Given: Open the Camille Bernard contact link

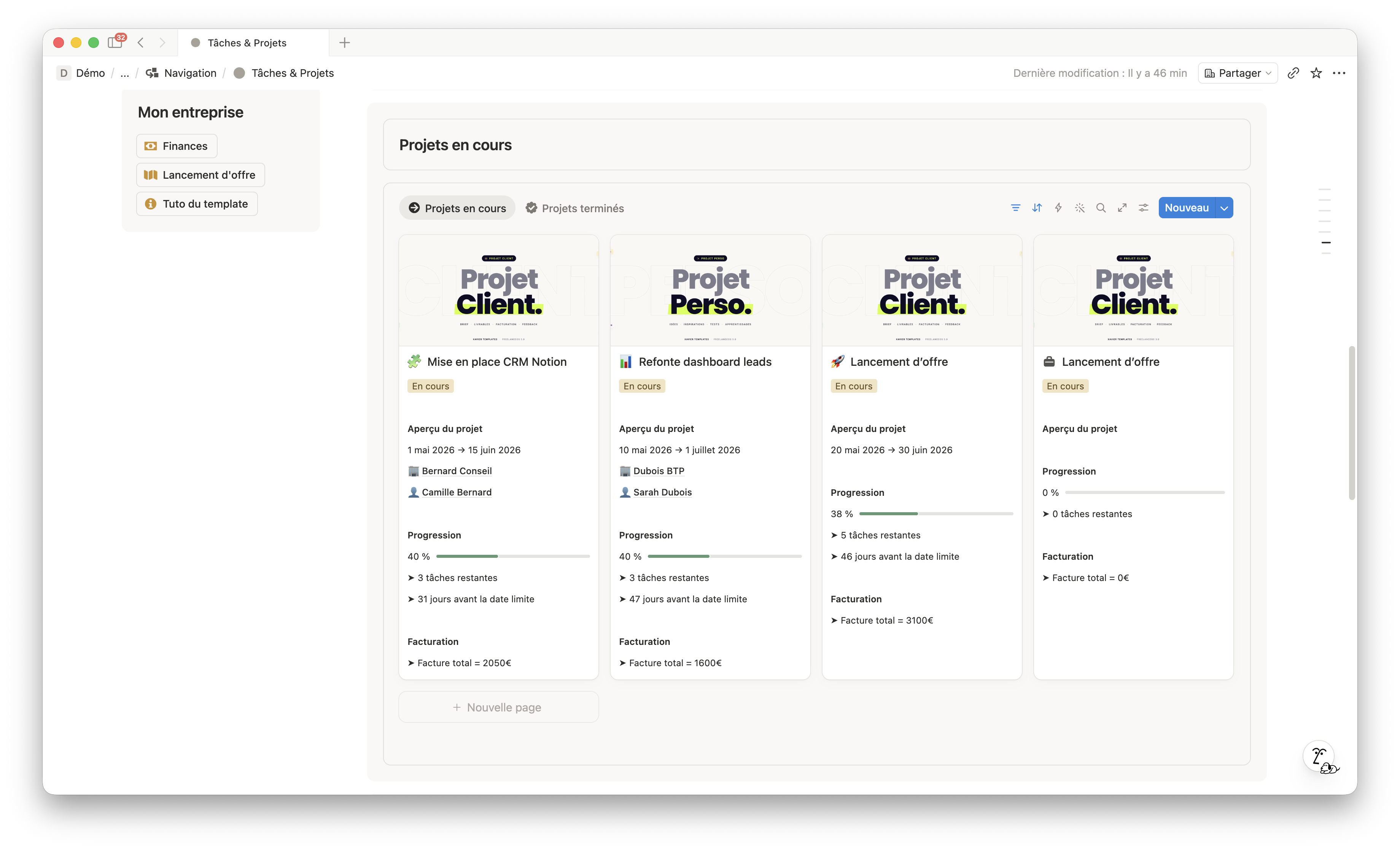Looking at the screenshot, I should coord(456,492).
